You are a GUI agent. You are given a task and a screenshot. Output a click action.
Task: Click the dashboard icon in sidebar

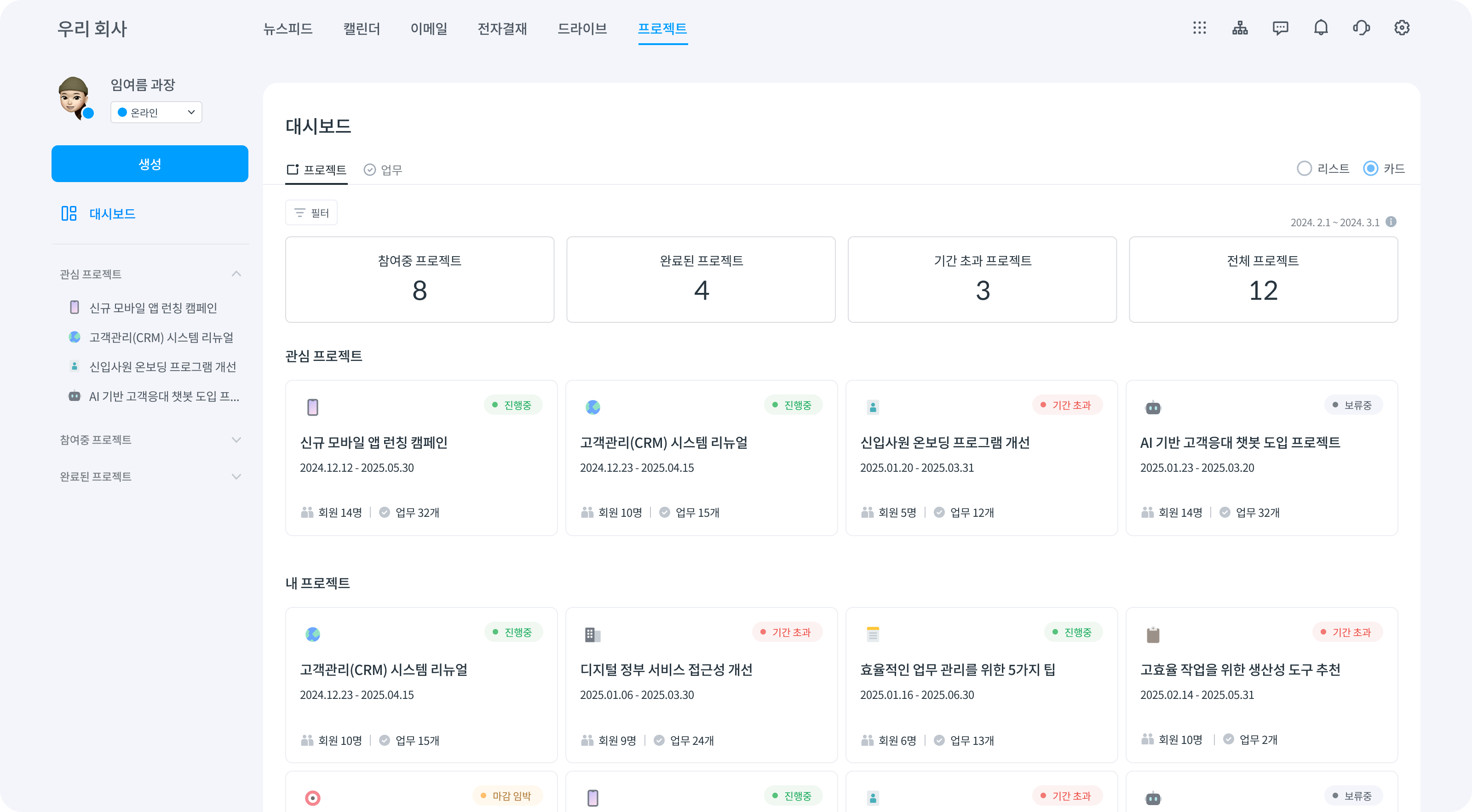[x=69, y=213]
